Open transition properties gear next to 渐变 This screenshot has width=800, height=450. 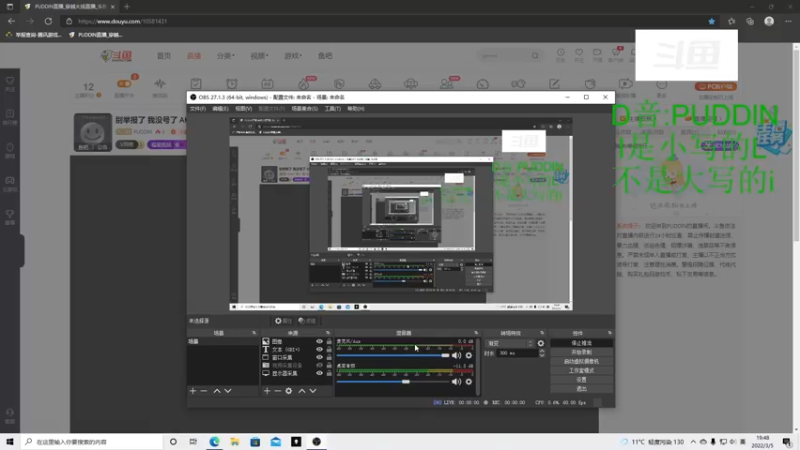click(x=541, y=343)
